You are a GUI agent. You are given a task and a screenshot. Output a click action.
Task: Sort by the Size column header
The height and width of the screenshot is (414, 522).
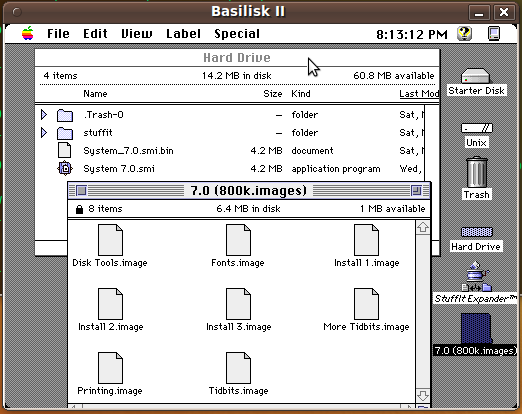pyautogui.click(x=273, y=94)
